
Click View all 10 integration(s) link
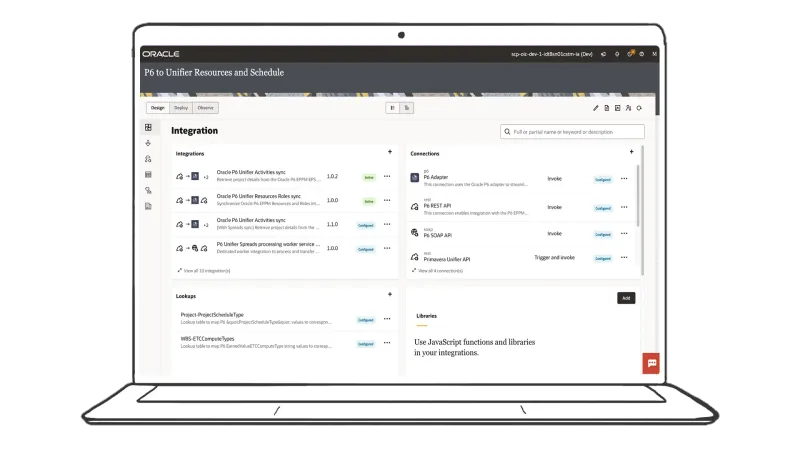point(204,271)
